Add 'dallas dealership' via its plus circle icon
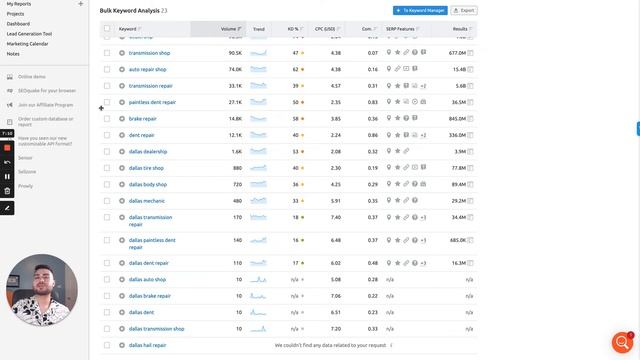 point(122,151)
